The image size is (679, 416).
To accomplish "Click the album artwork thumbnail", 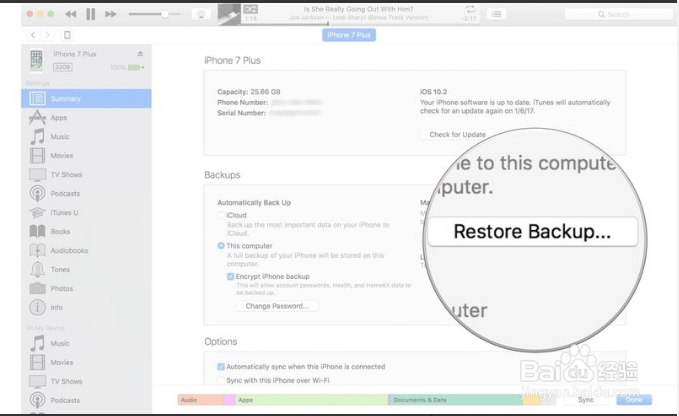I will coord(229,14).
